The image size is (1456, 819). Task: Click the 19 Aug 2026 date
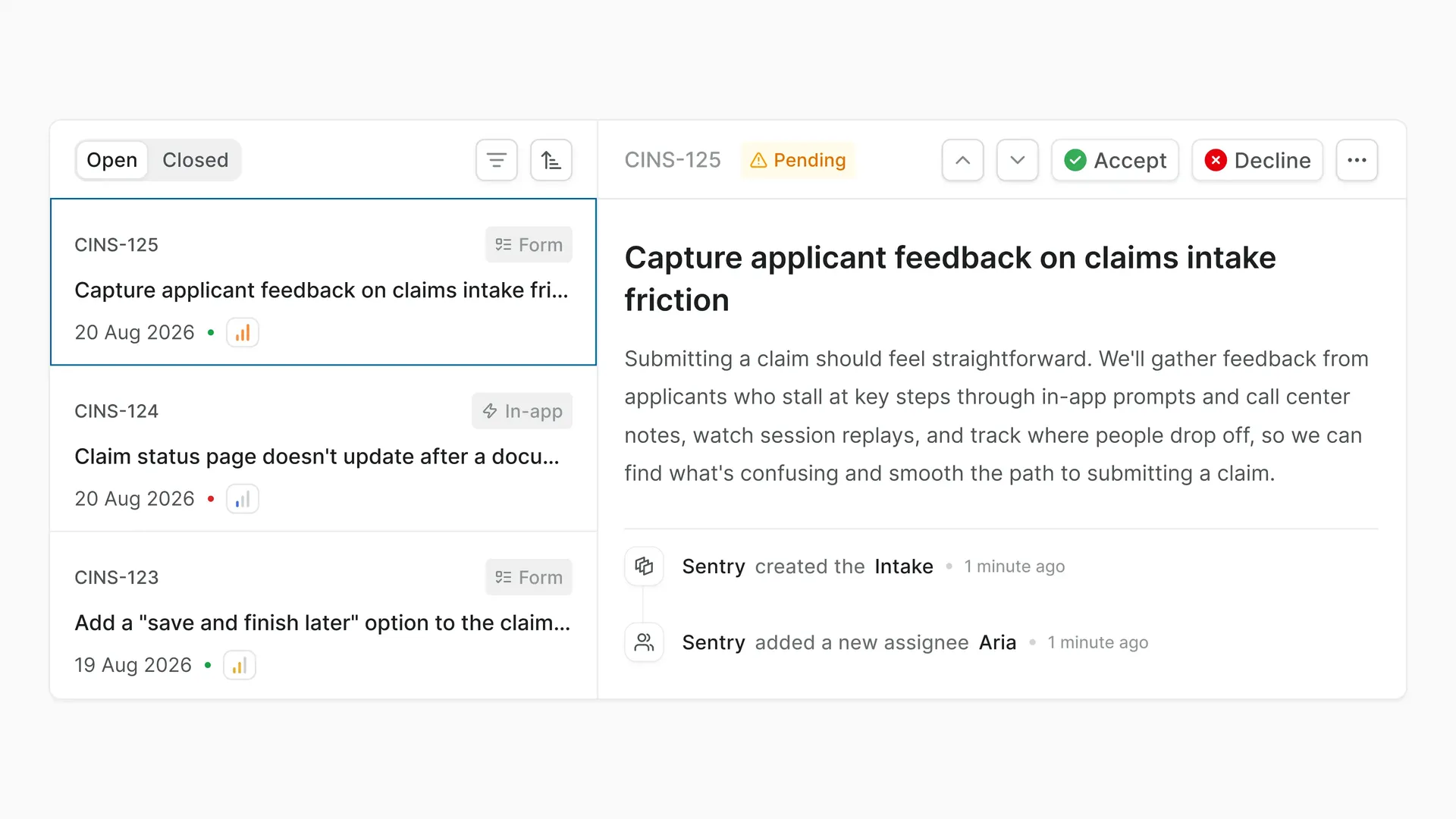133,665
